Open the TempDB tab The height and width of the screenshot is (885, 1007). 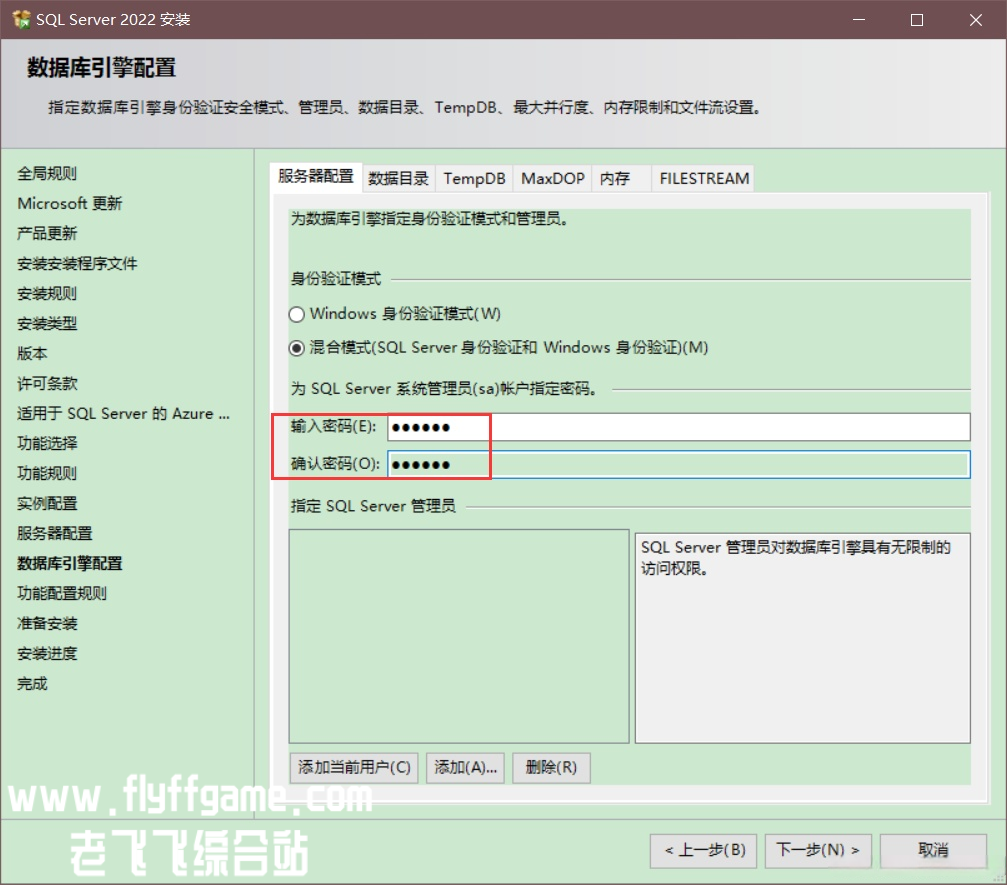(474, 179)
